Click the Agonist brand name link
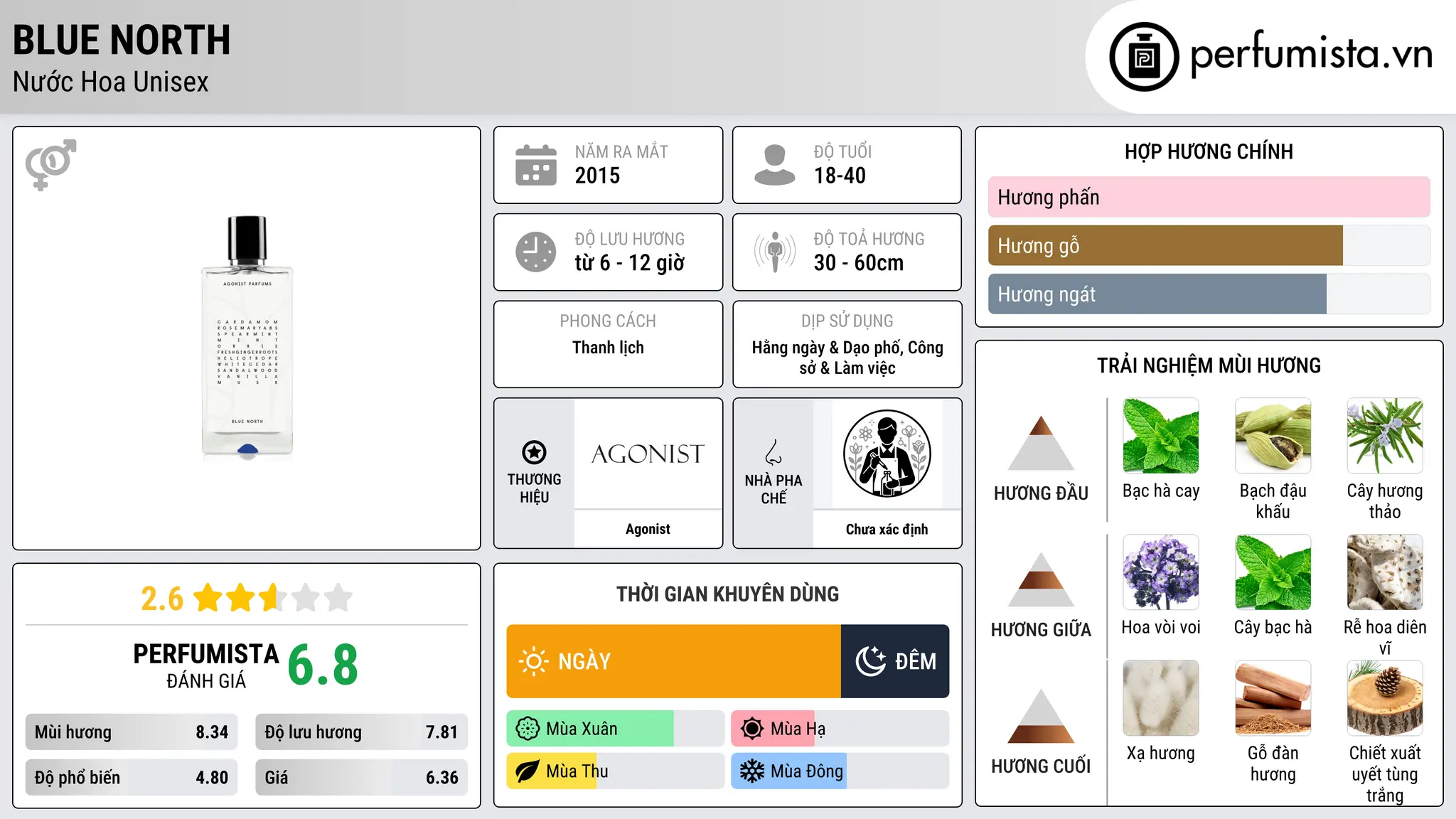Viewport: 1456px width, 819px height. (x=648, y=529)
